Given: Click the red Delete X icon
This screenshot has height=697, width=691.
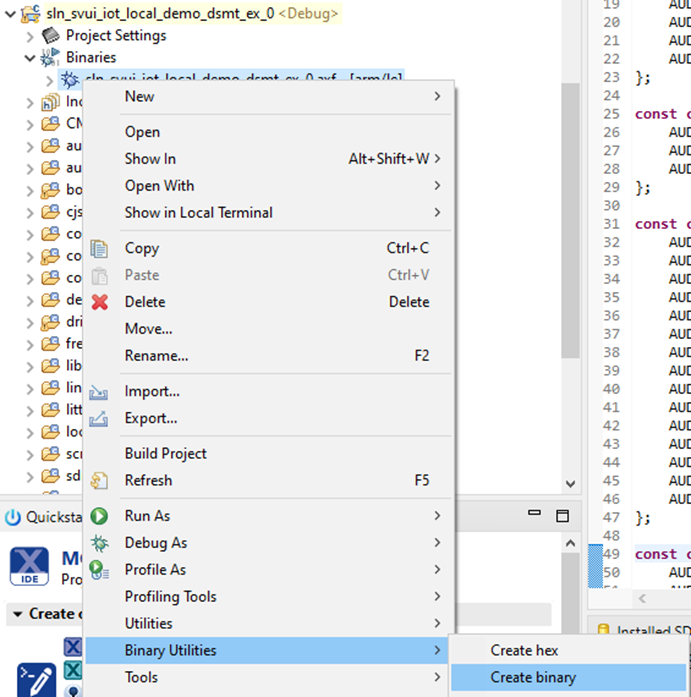Looking at the screenshot, I should click(99, 302).
